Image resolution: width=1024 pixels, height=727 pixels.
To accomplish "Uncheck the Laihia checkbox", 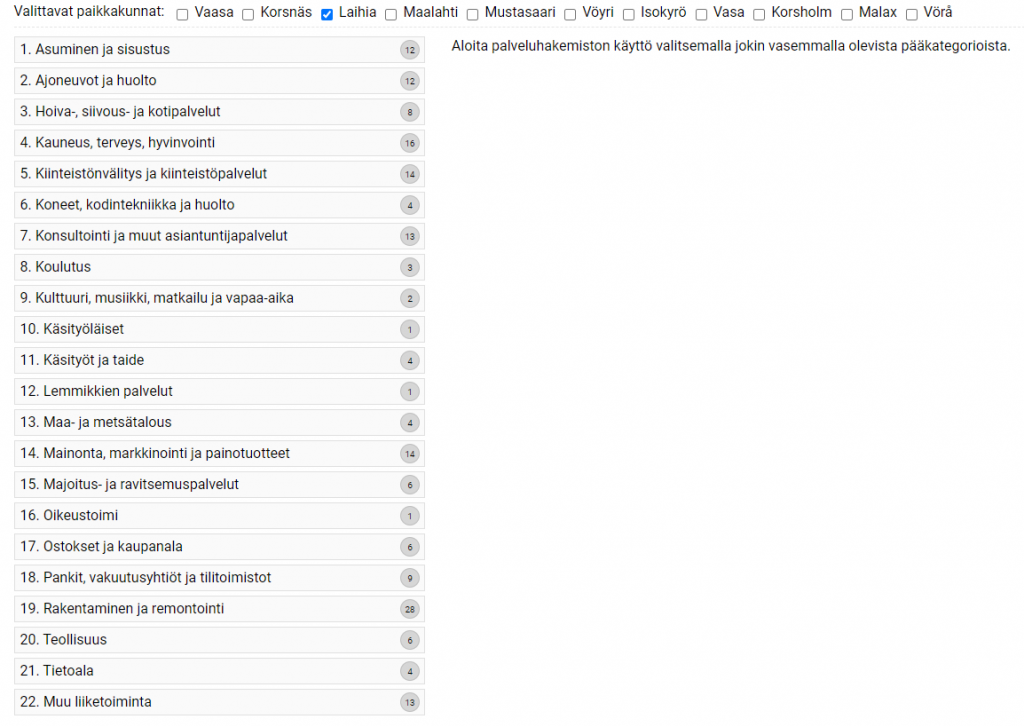I will tap(327, 14).
